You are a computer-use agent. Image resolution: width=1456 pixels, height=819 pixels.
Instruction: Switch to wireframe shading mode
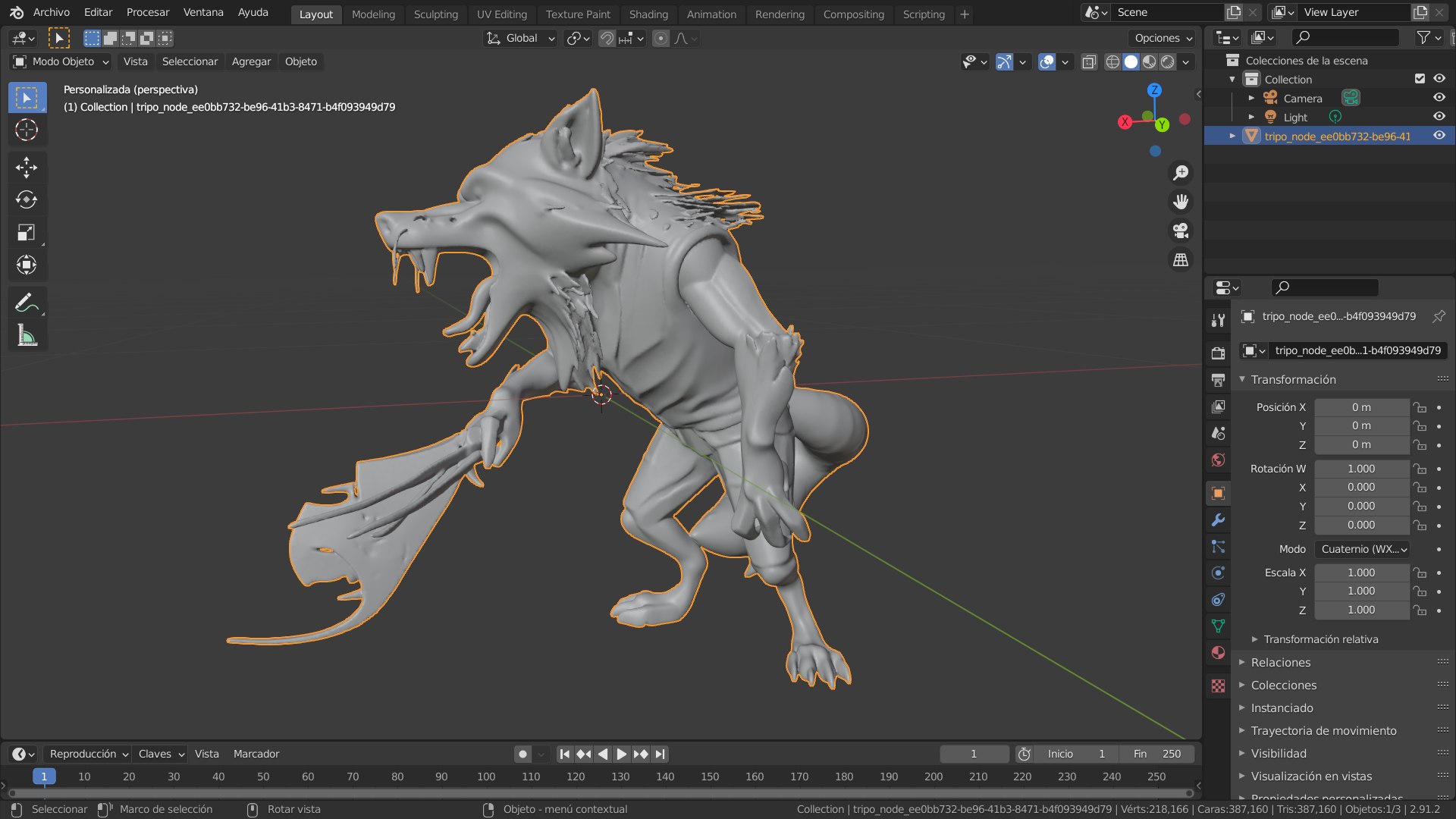tap(1112, 62)
